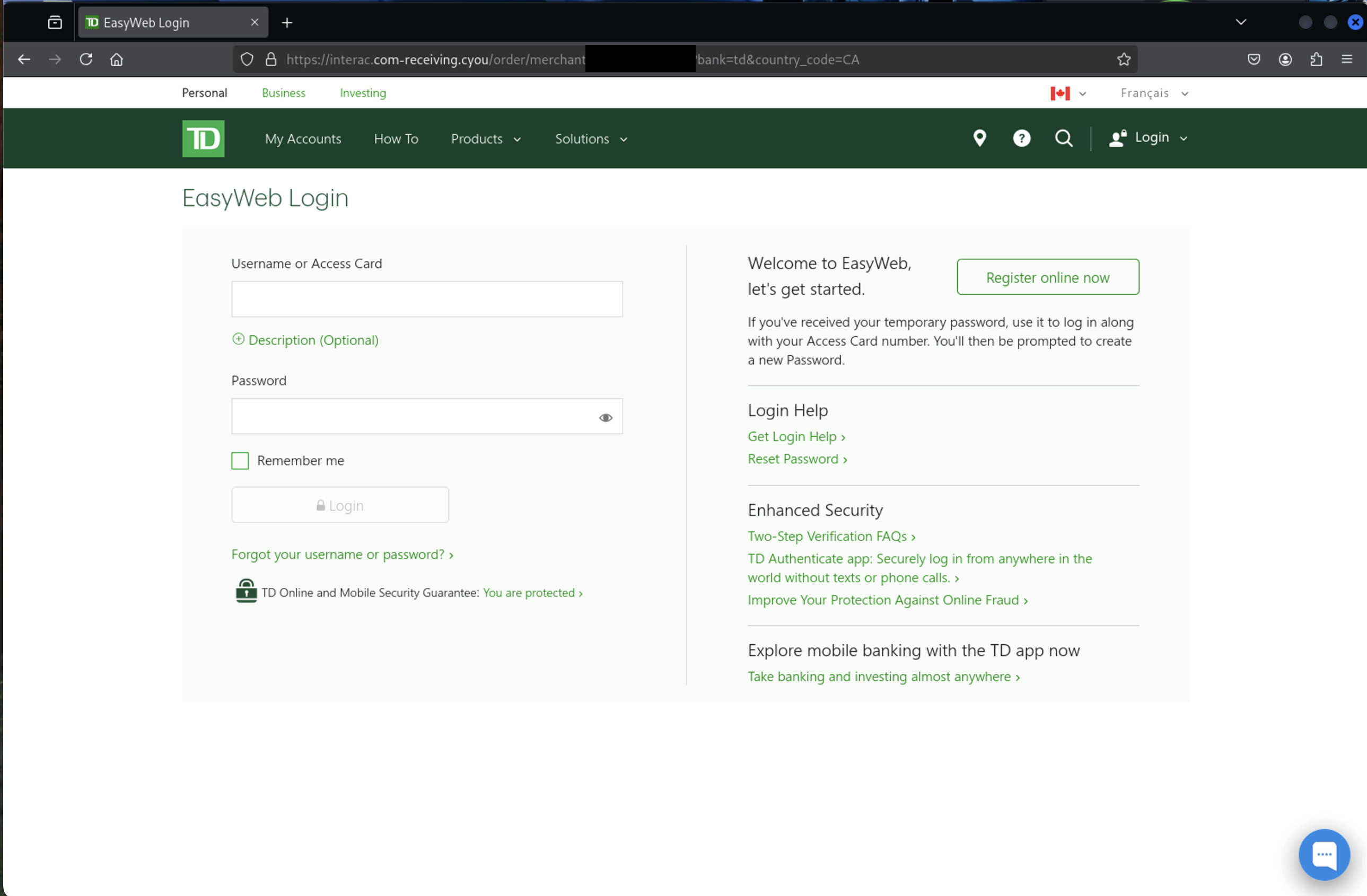Switch to the Business tab
The width and height of the screenshot is (1367, 896).
pyautogui.click(x=283, y=93)
